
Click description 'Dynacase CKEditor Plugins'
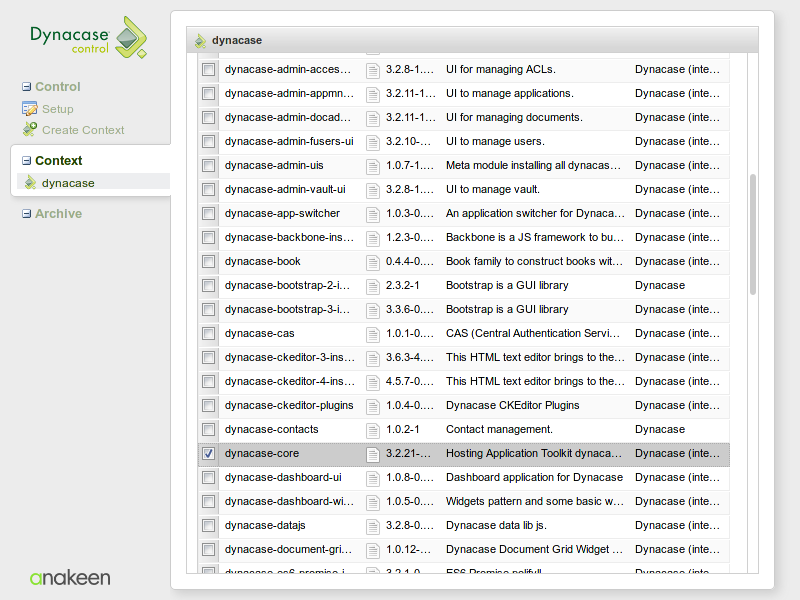point(513,405)
